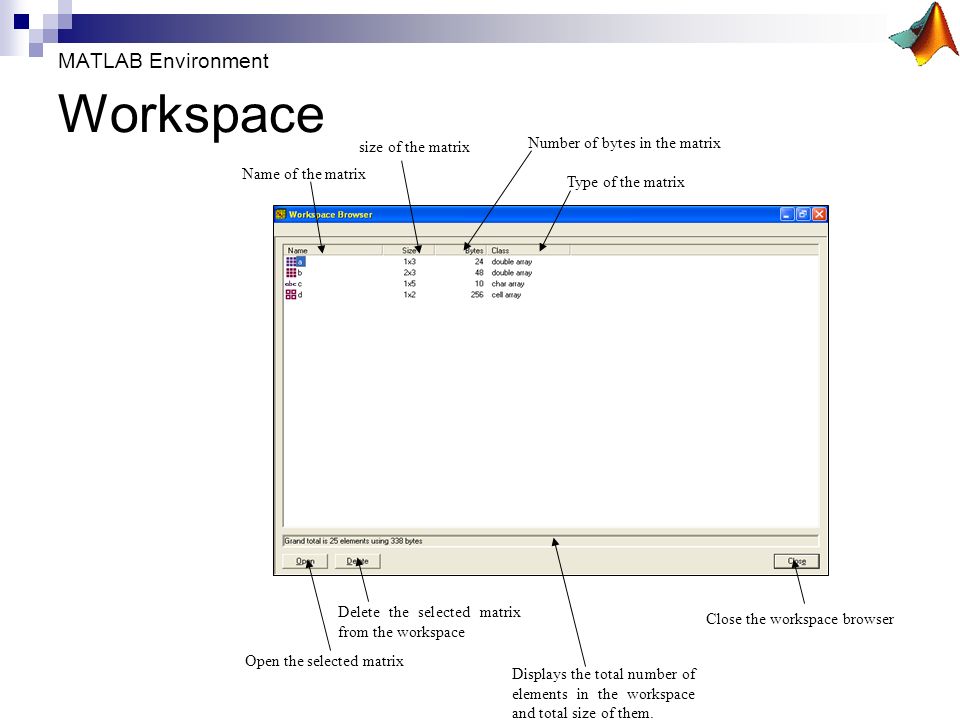Click the 'Grand total is 25 elements' status text
Screen dimensions: 960x720
353,541
